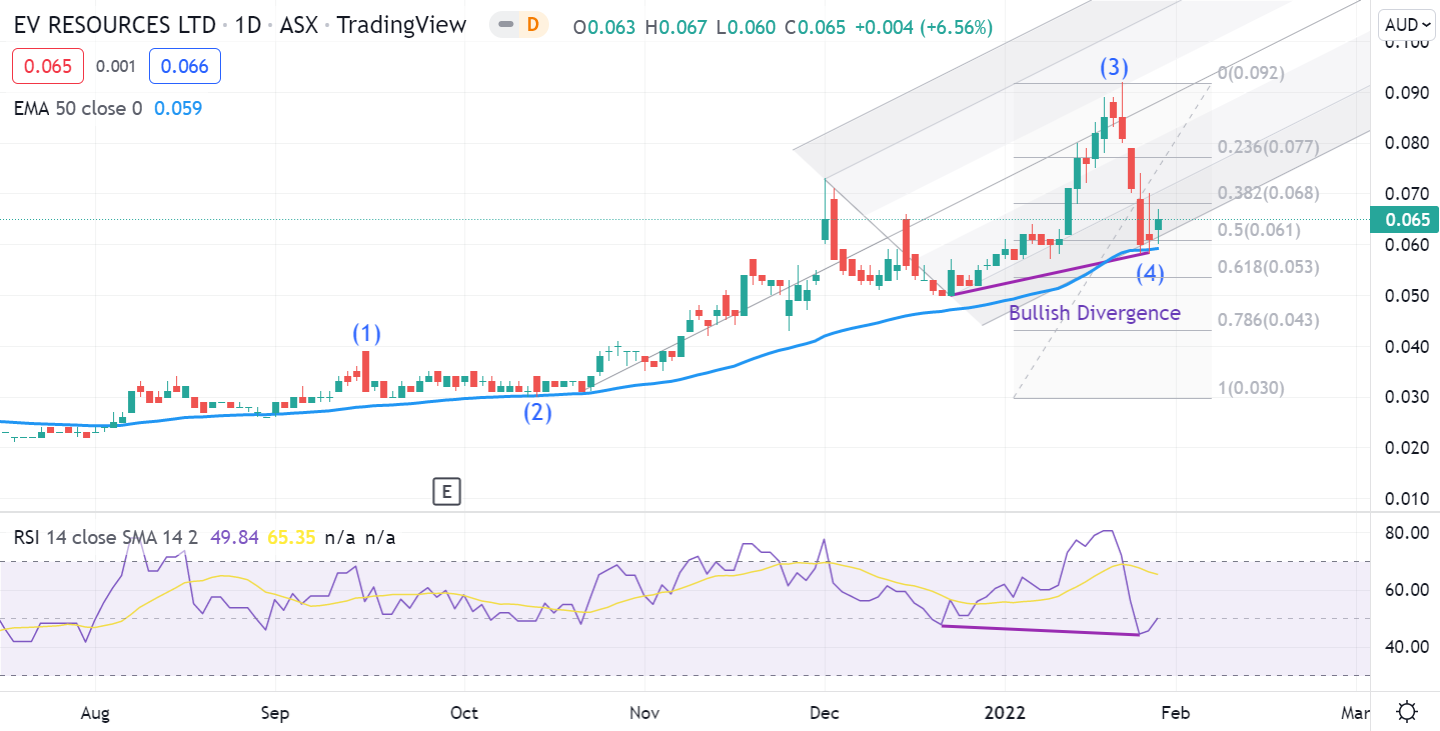This screenshot has height=731, width=1440.
Task: Open the AUD currency dropdown
Action: 1407,25
